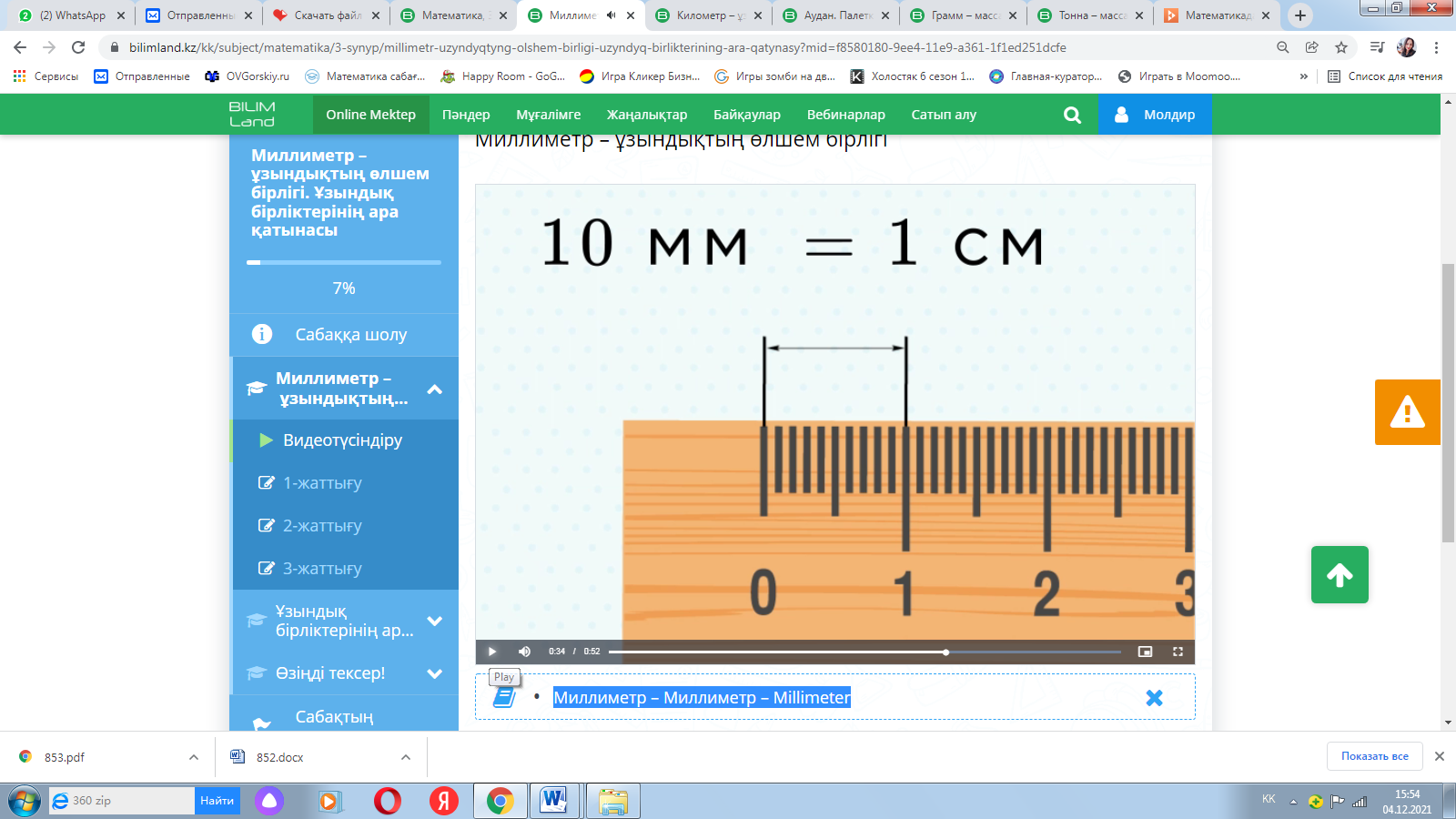Bookmark this page with the star icon
The height and width of the screenshot is (819, 1456).
pos(1341,47)
